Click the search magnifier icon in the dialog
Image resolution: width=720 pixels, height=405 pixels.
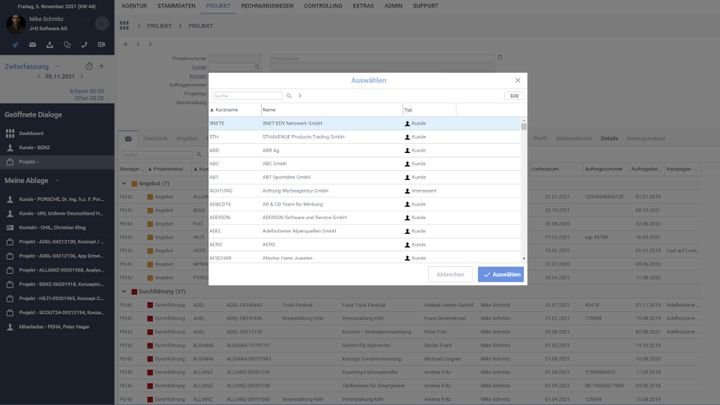(289, 96)
